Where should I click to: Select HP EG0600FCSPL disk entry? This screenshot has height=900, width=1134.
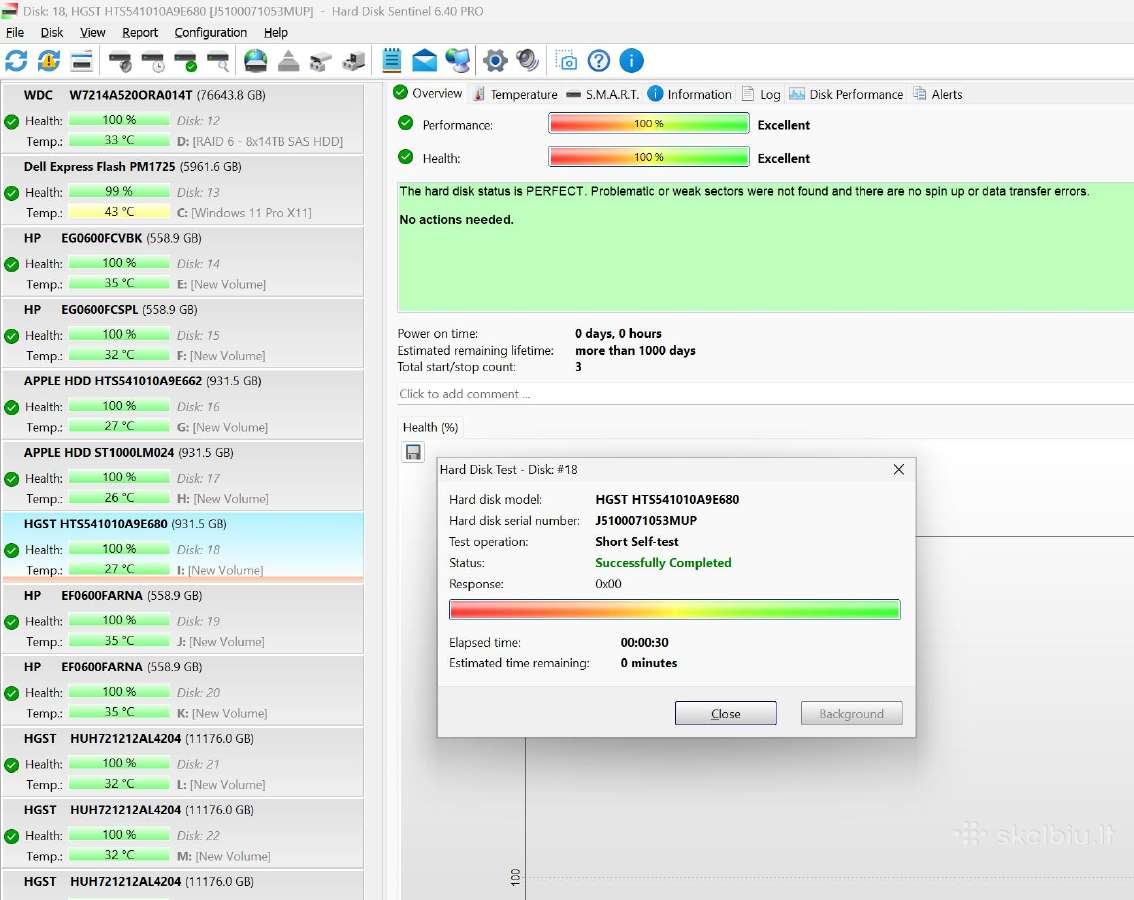click(x=182, y=333)
